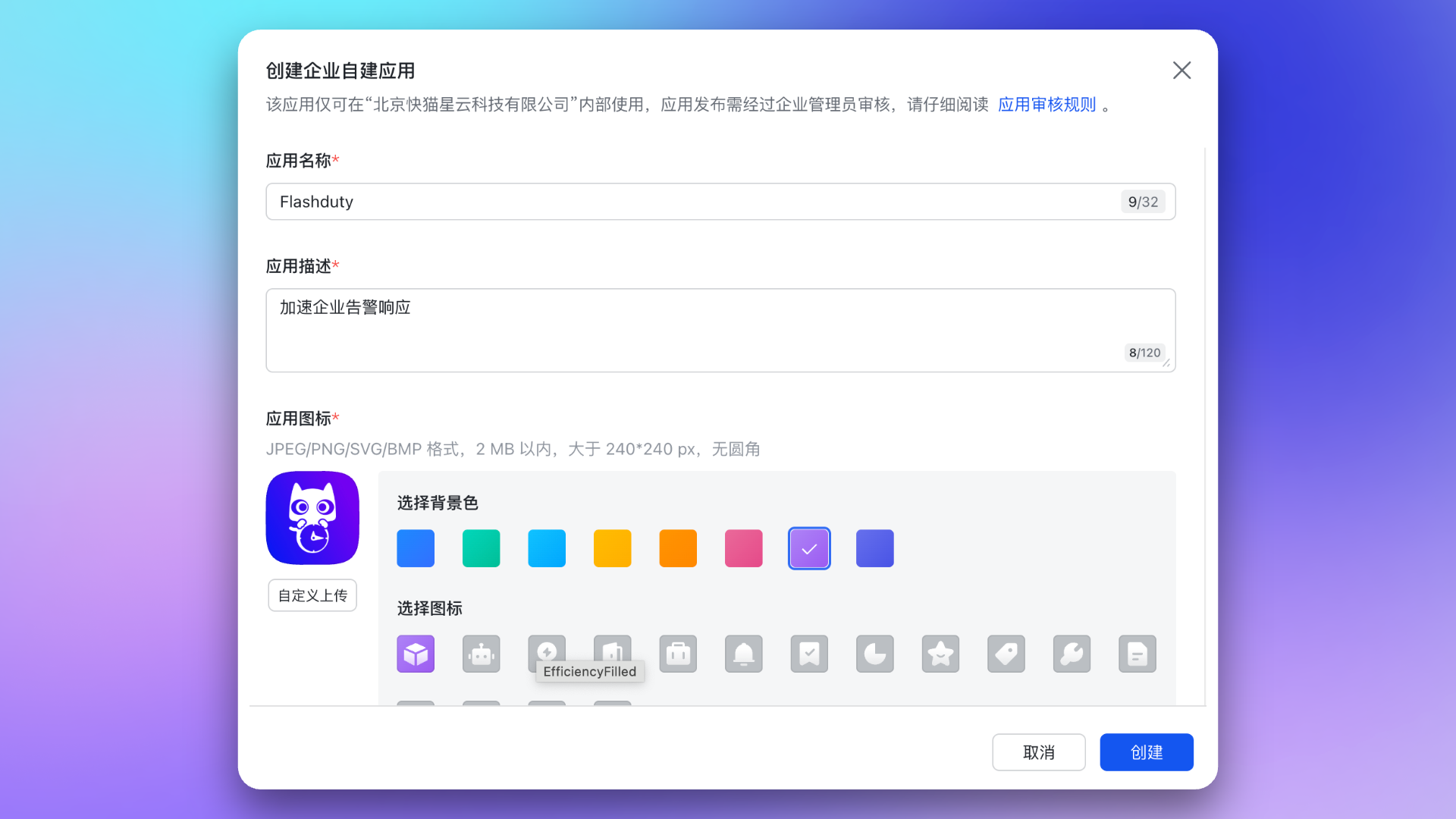1456x819 pixels.
Task: Pick the bookmark checkmark icon
Action: coord(809,654)
